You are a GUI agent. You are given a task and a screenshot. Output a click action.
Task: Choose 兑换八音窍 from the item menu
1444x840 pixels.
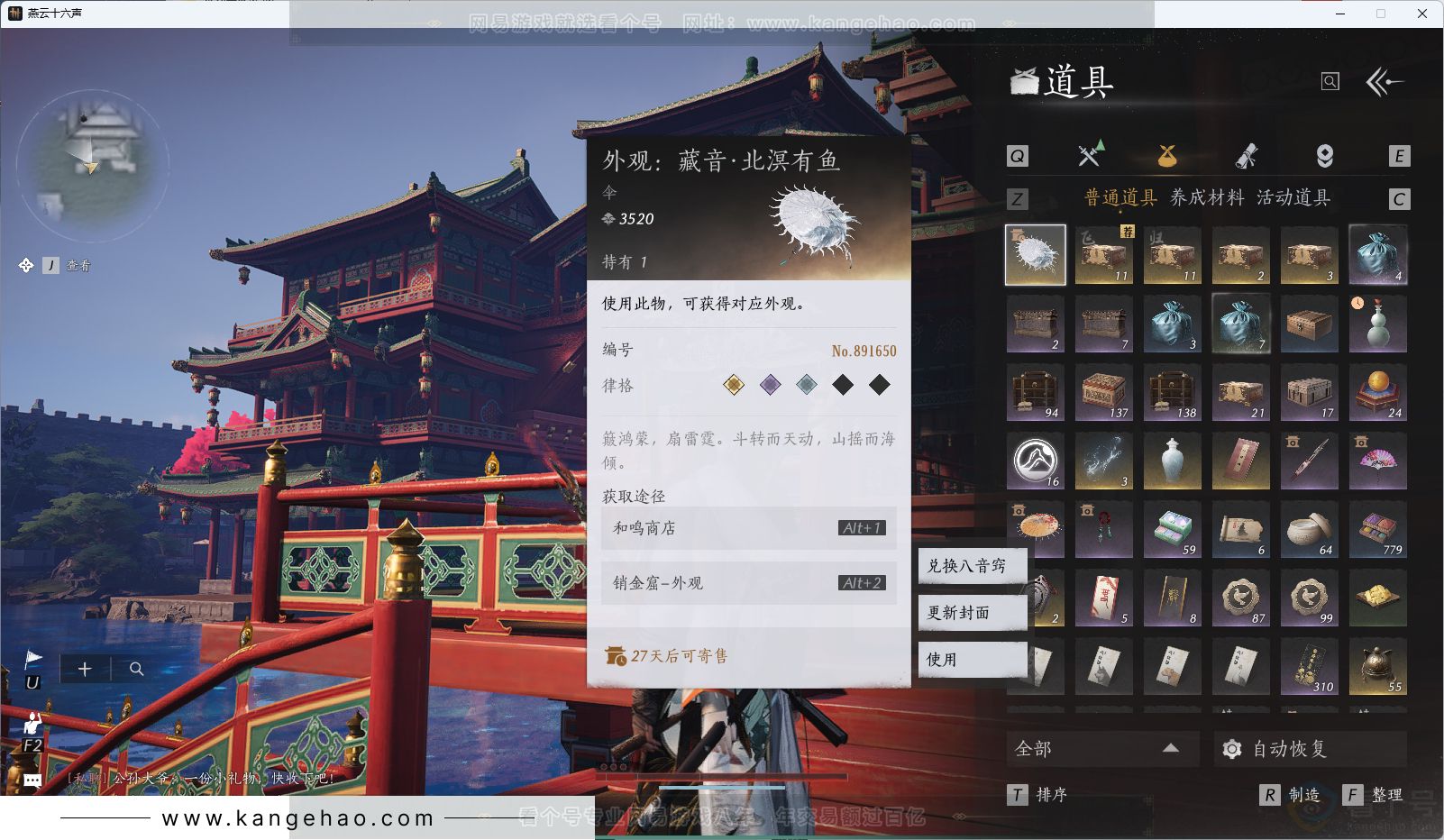[x=973, y=566]
